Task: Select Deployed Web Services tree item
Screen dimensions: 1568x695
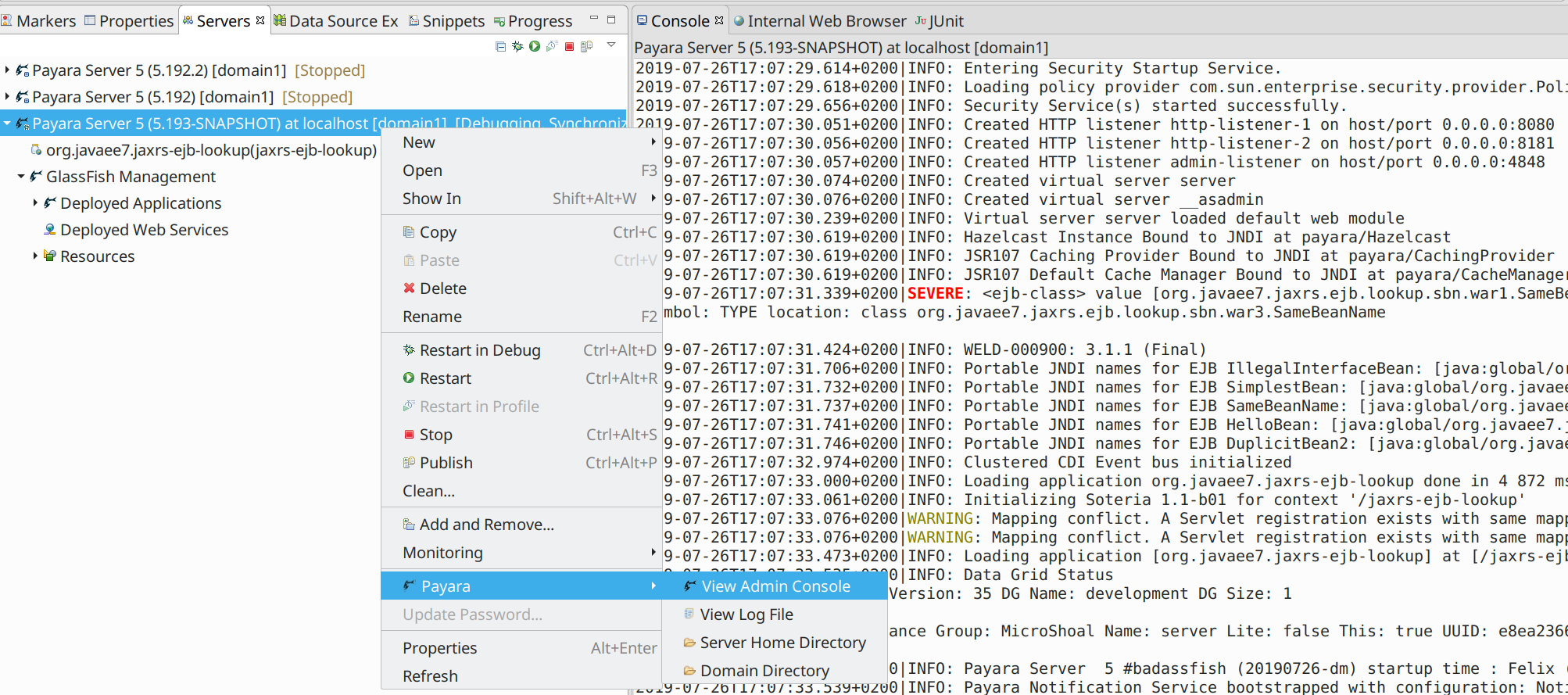Action: click(144, 230)
